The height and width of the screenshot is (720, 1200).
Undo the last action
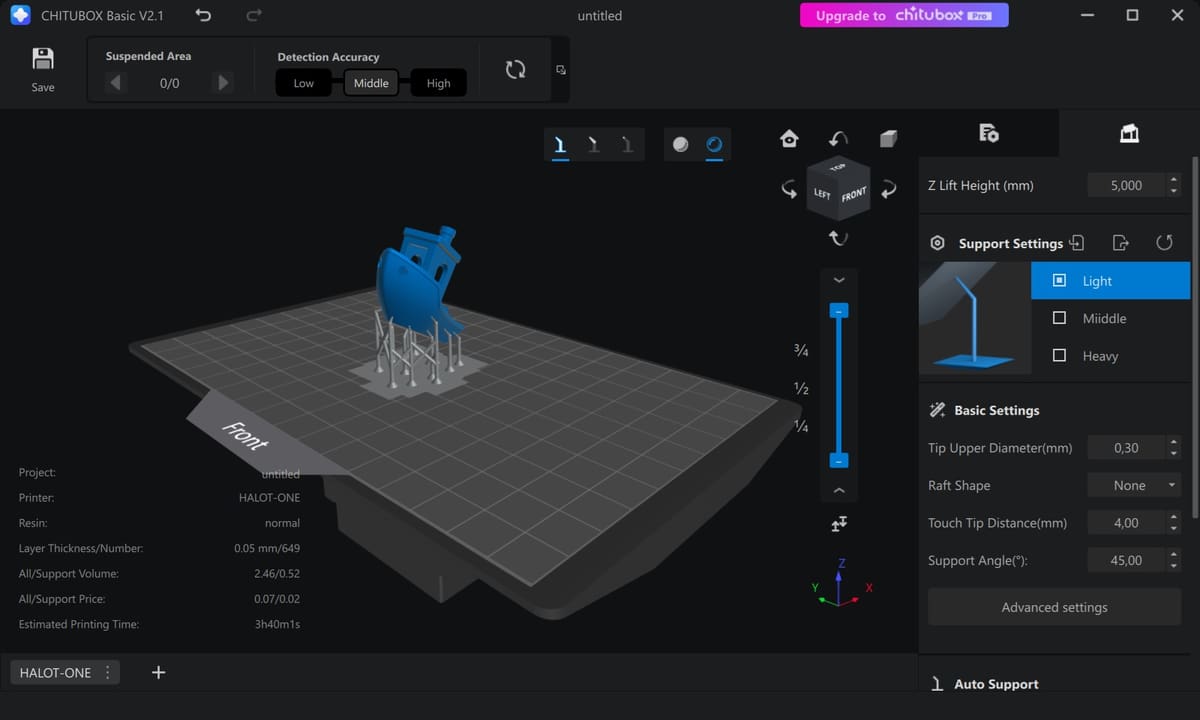point(203,15)
